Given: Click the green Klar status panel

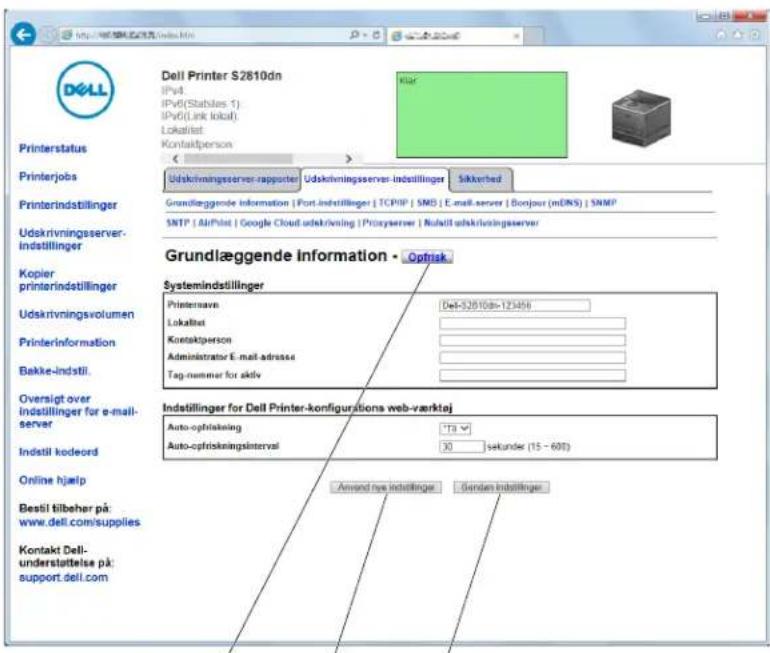Looking at the screenshot, I should [482, 115].
